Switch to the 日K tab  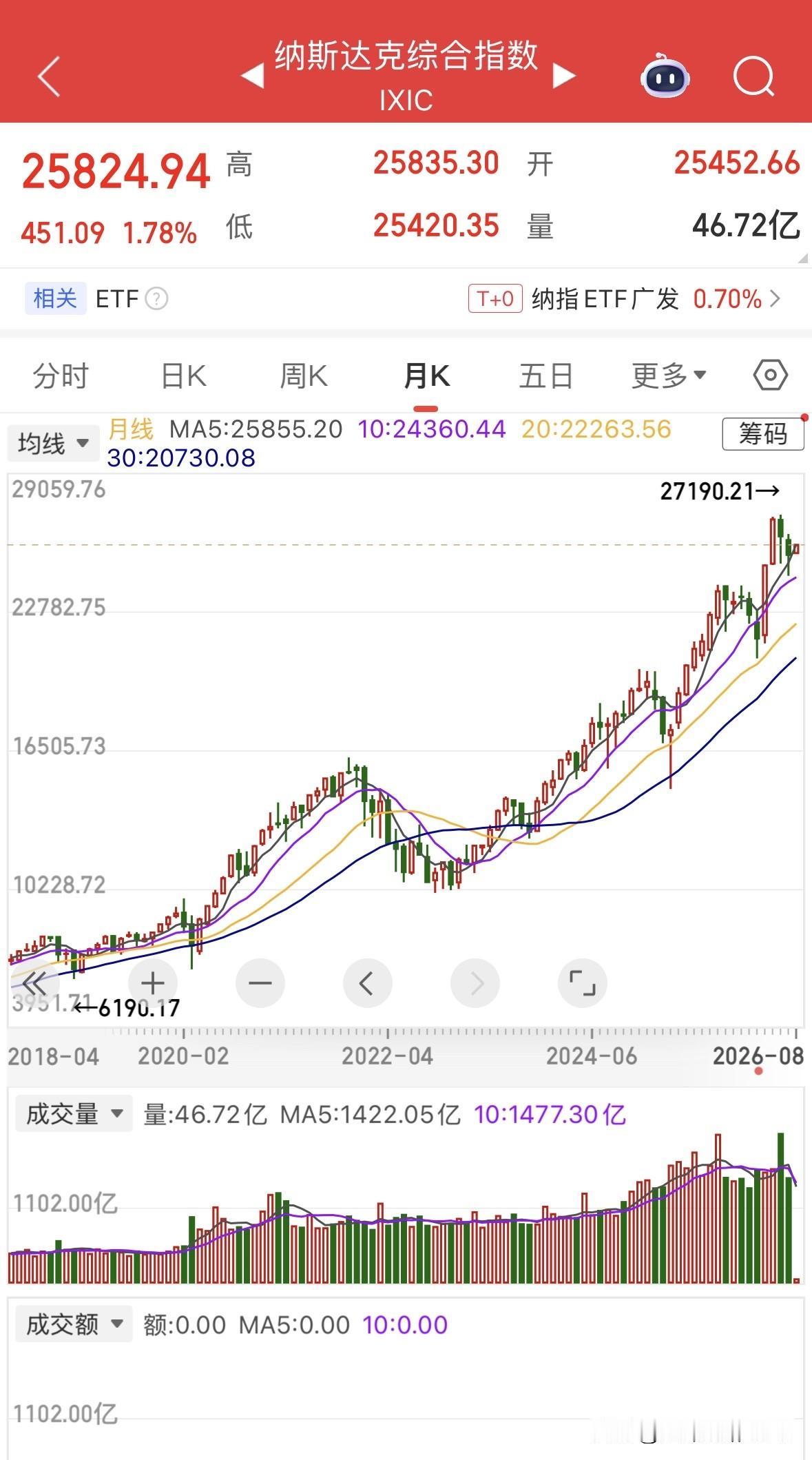point(183,376)
